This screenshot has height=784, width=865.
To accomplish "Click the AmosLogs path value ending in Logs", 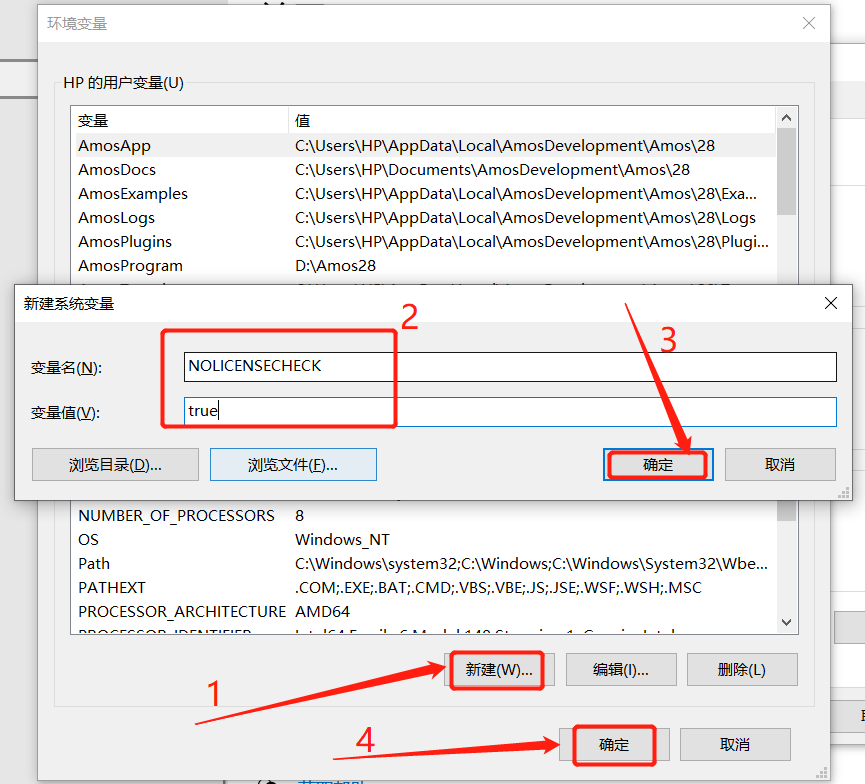I will coord(525,218).
